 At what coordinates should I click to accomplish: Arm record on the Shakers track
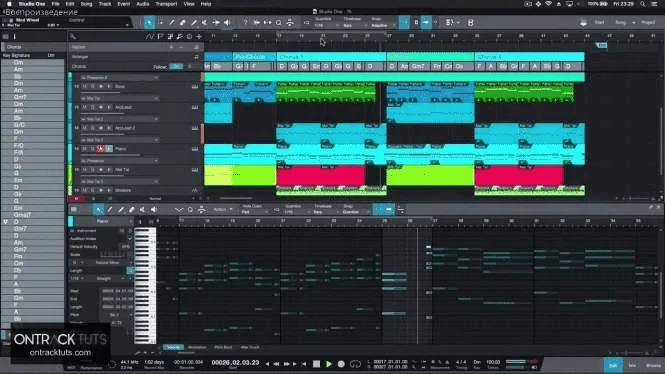pyautogui.click(x=101, y=190)
